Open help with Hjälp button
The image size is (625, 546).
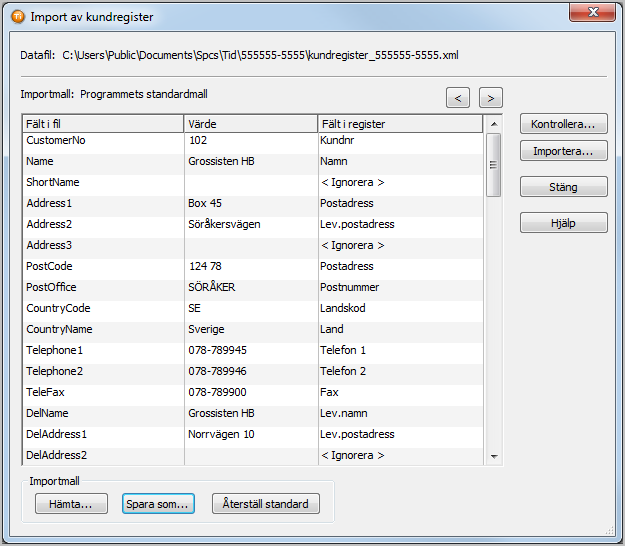tap(563, 223)
